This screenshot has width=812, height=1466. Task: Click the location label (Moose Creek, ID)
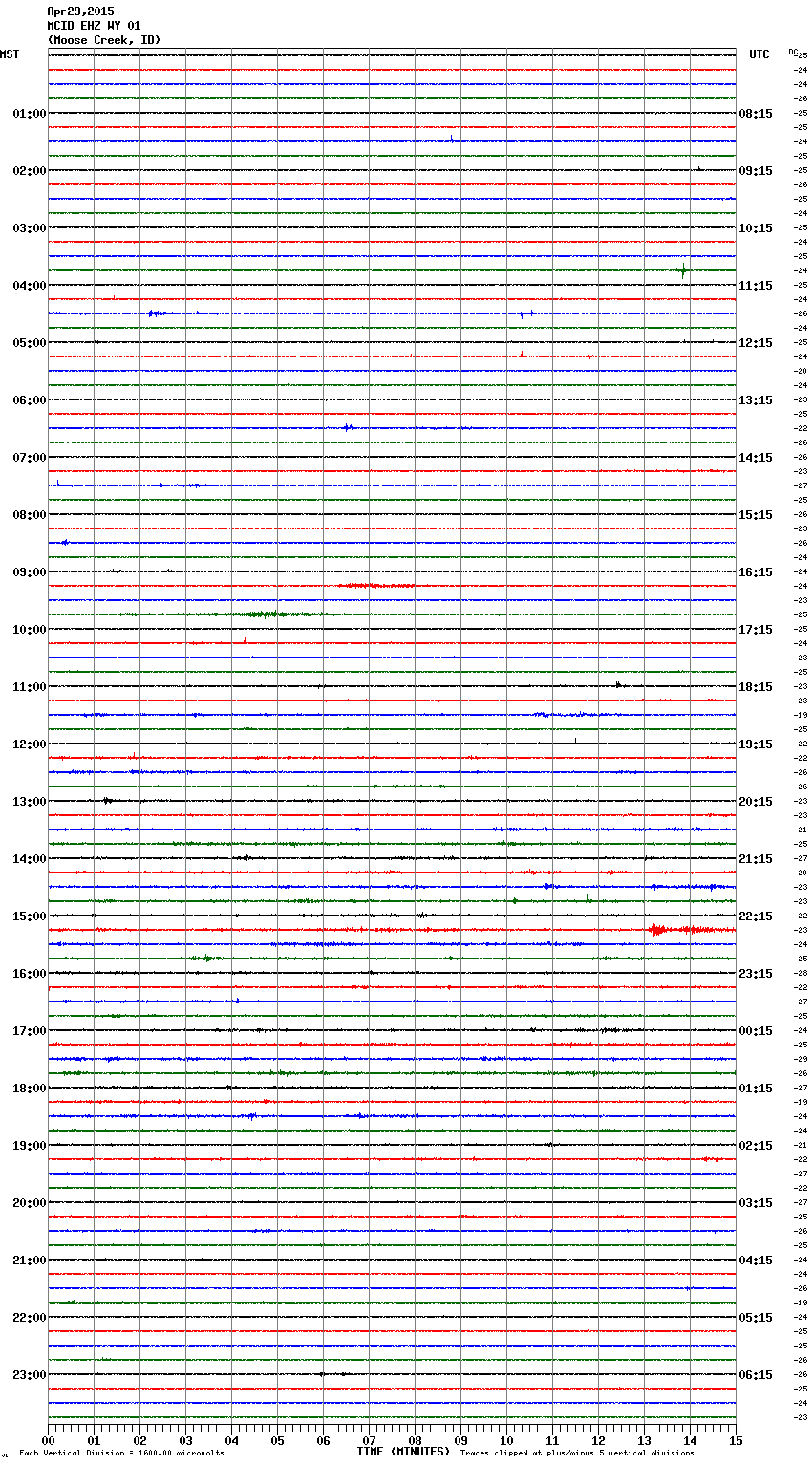point(104,40)
